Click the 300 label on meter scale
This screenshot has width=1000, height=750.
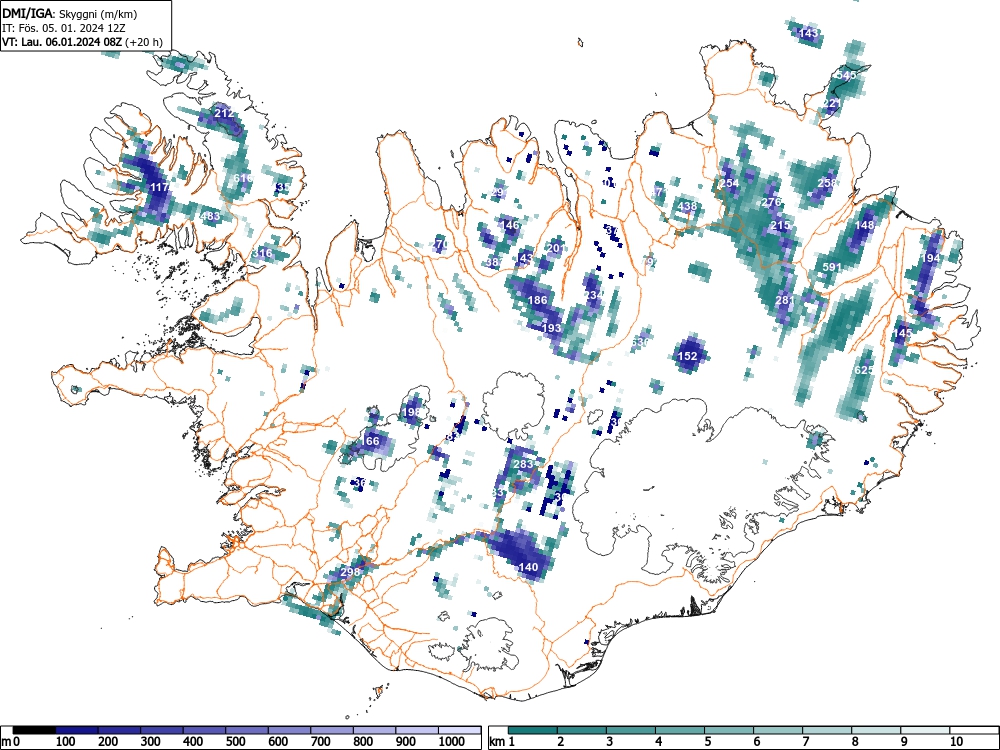coord(150,742)
